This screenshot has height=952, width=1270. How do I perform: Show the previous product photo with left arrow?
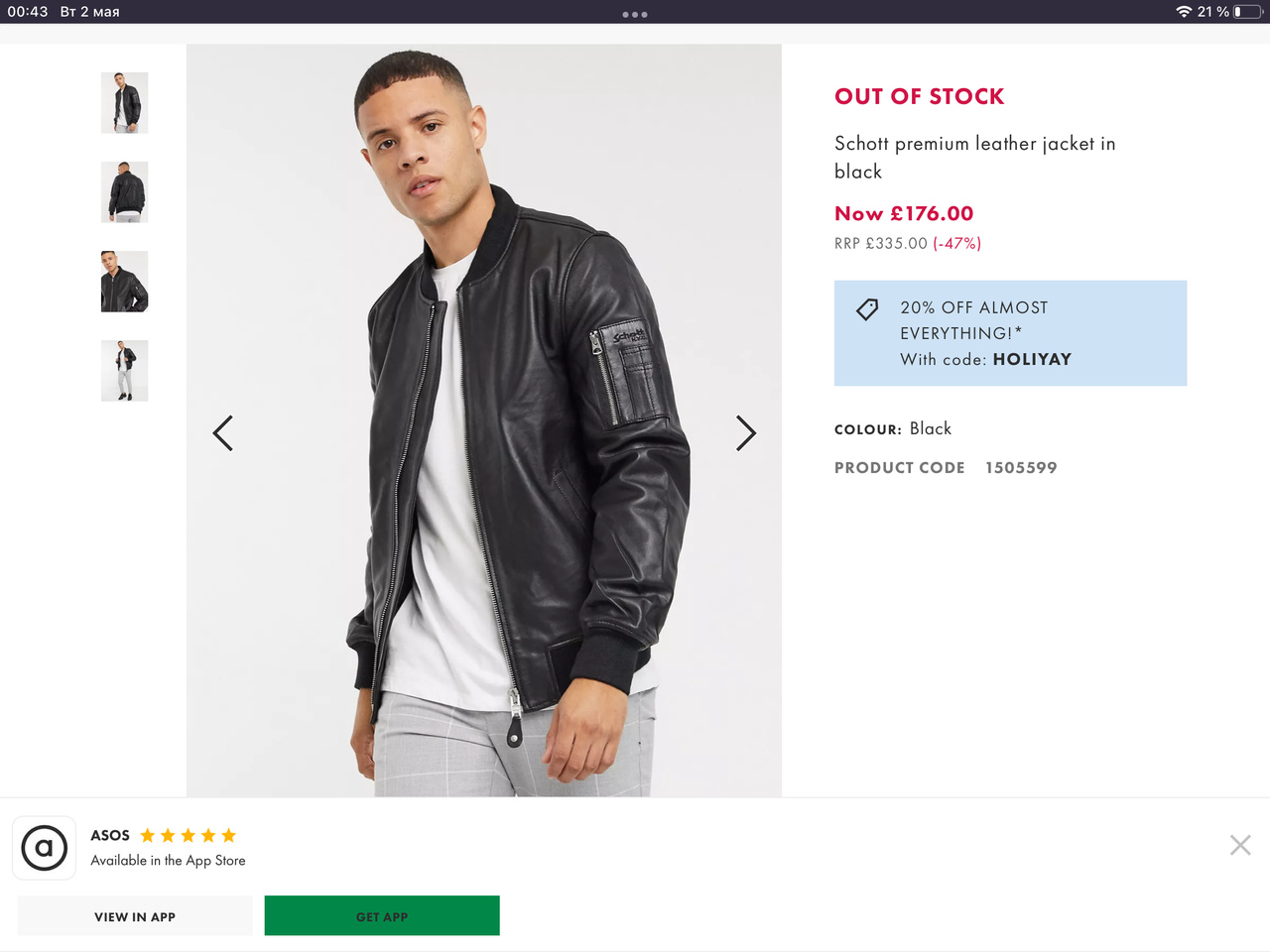[x=223, y=433]
